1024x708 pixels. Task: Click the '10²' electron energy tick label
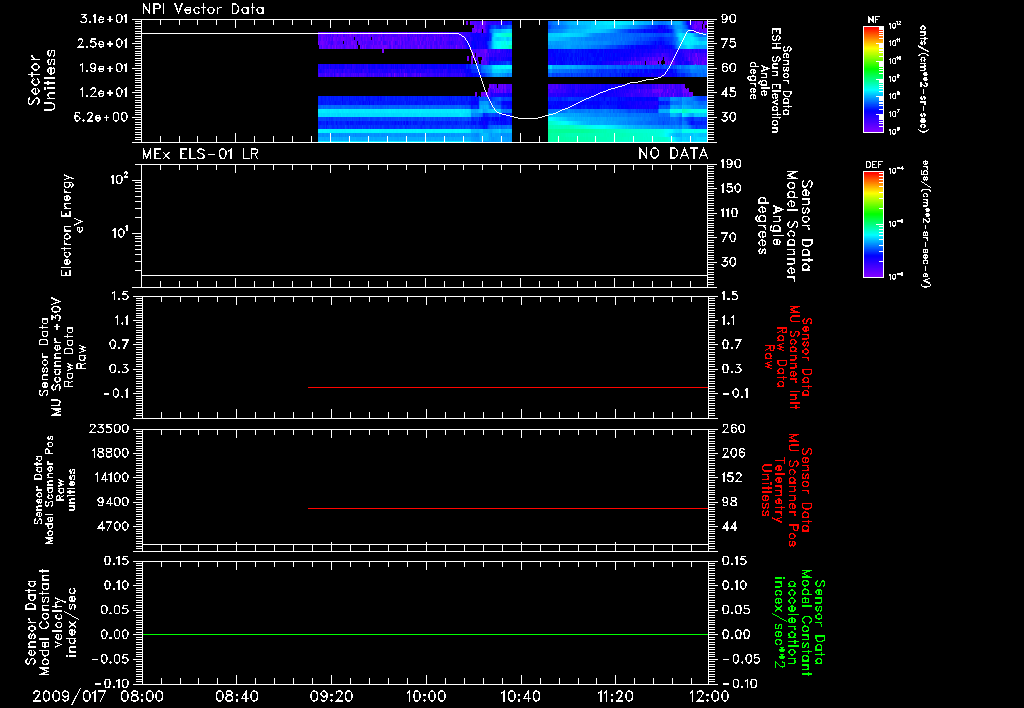pos(120,178)
